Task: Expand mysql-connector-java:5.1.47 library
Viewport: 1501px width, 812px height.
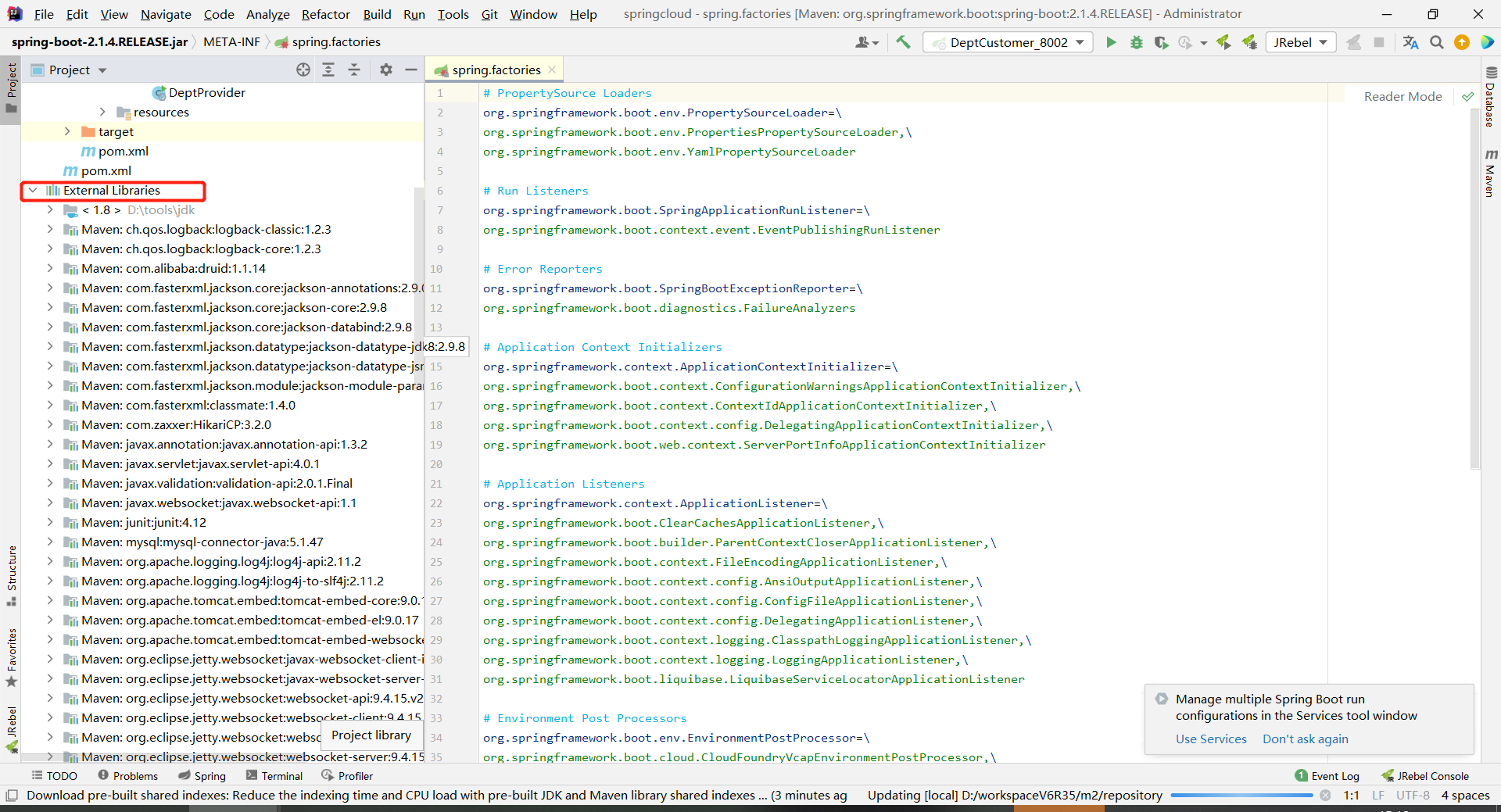Action: (x=50, y=542)
